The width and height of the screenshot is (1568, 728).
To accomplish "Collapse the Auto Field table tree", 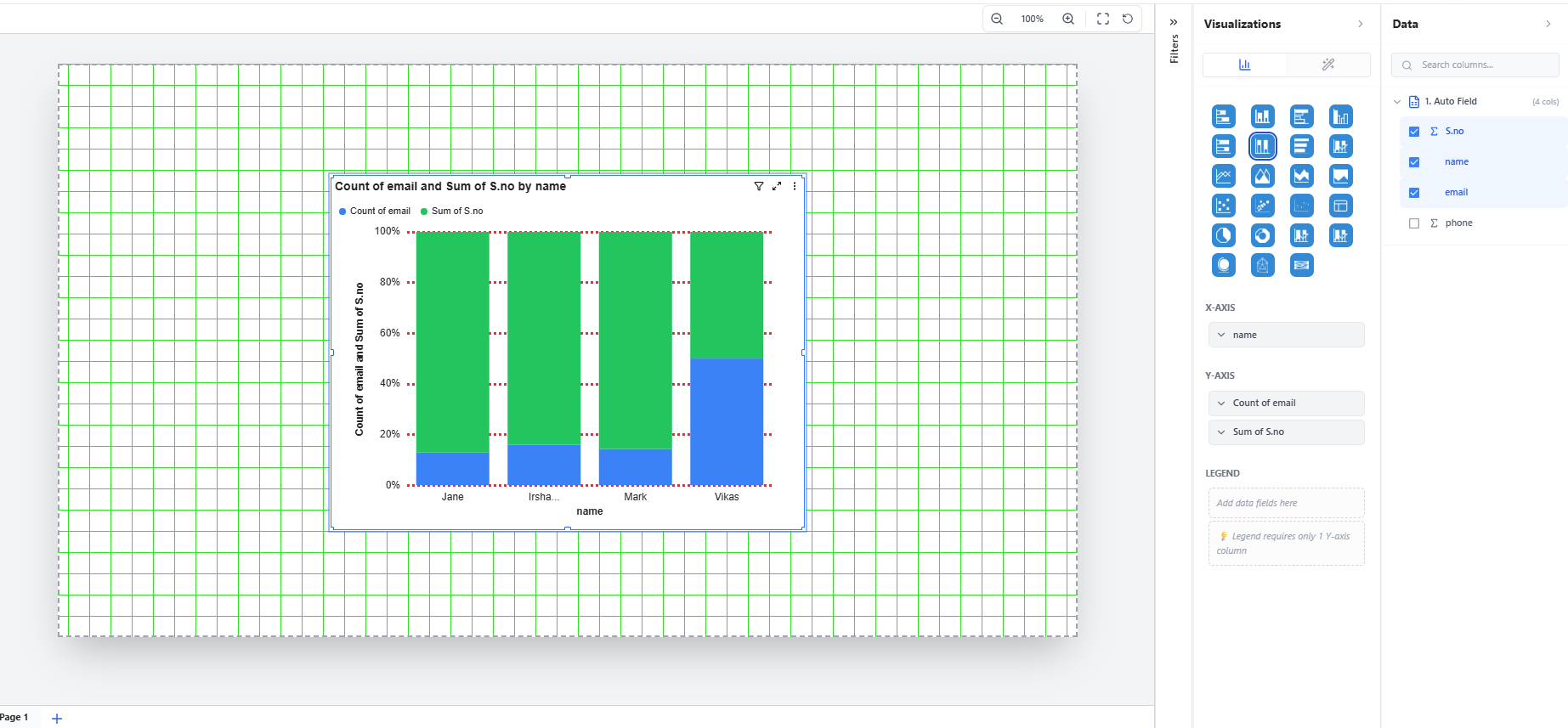I will coord(1396,102).
